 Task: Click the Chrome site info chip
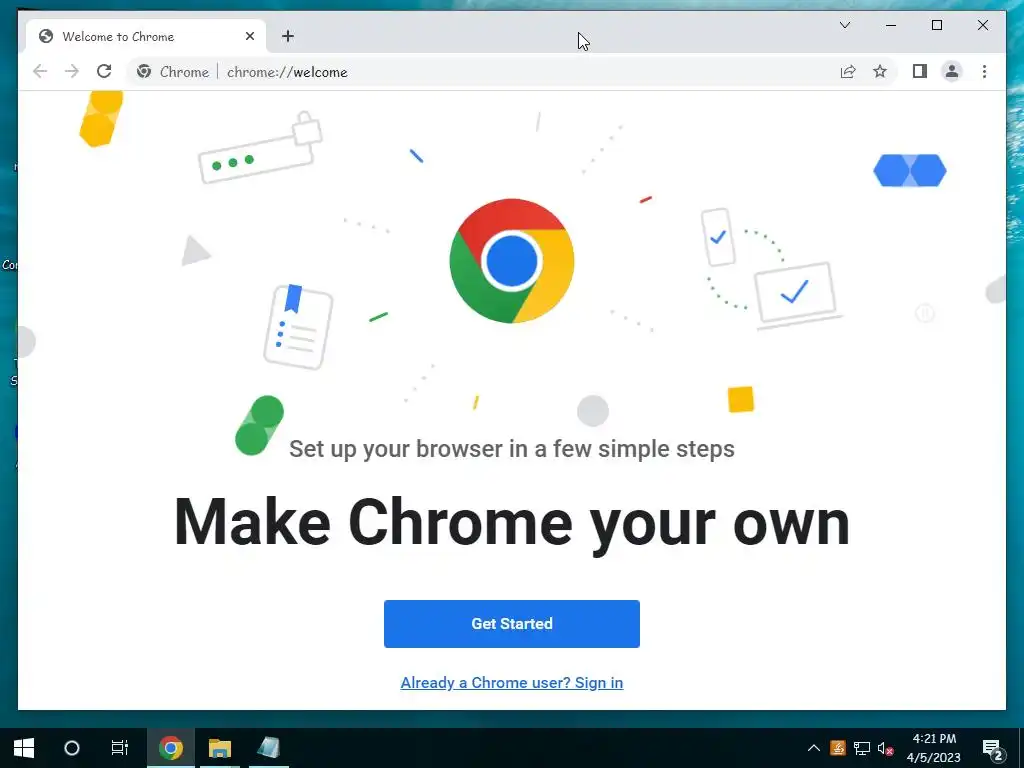click(173, 72)
